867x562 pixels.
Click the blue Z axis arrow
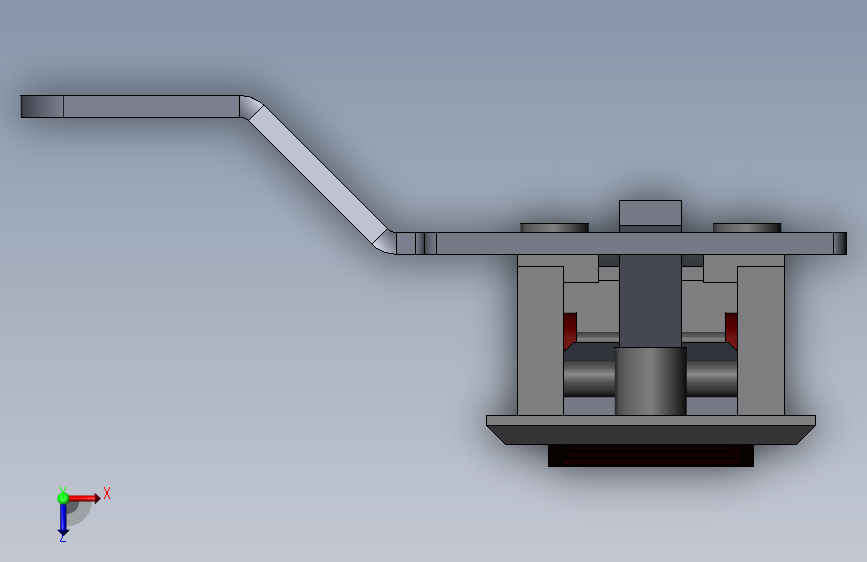(x=63, y=520)
